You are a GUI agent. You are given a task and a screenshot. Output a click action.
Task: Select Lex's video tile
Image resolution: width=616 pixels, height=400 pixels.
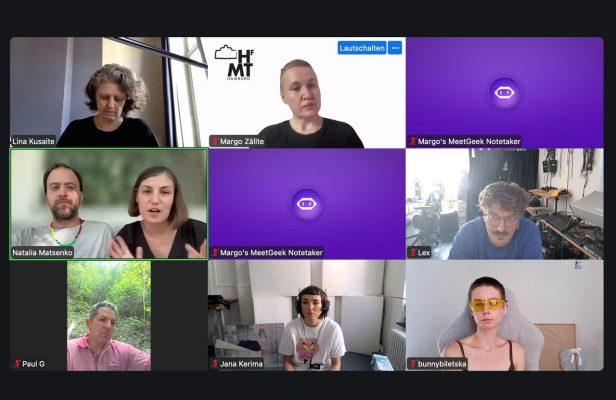(505, 204)
